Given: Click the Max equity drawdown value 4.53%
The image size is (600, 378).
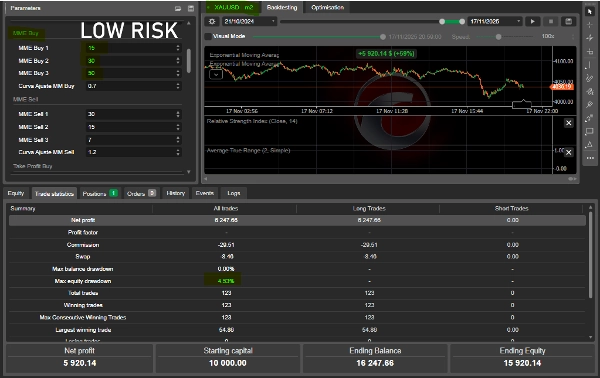Looking at the screenshot, I should pyautogui.click(x=226, y=281).
